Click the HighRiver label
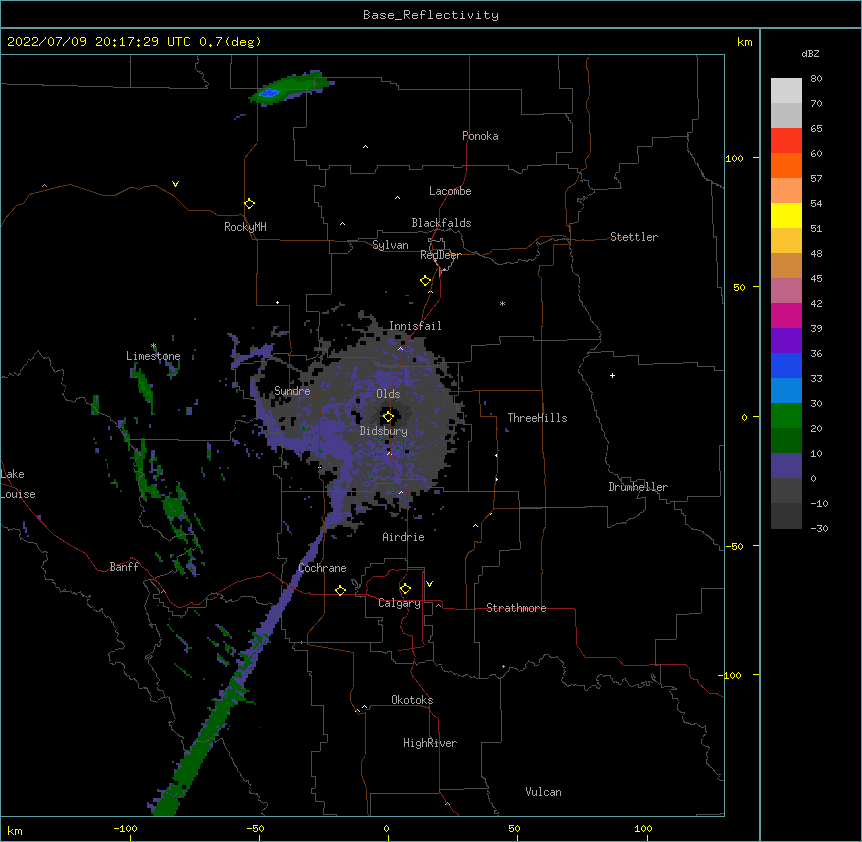This screenshot has width=862, height=842. (430, 743)
